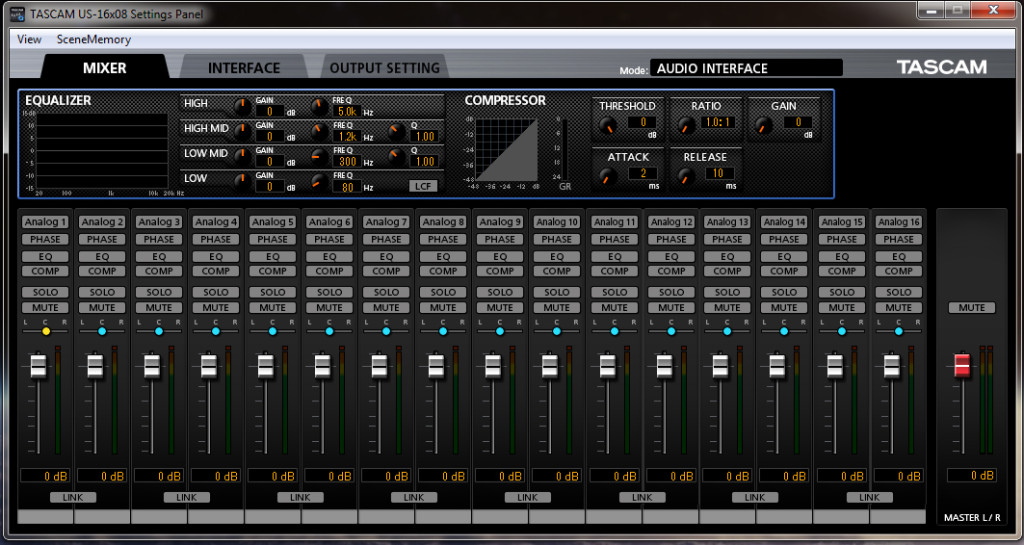This screenshot has width=1024, height=545.
Task: Mute the MASTER L/R channel
Action: point(972,307)
